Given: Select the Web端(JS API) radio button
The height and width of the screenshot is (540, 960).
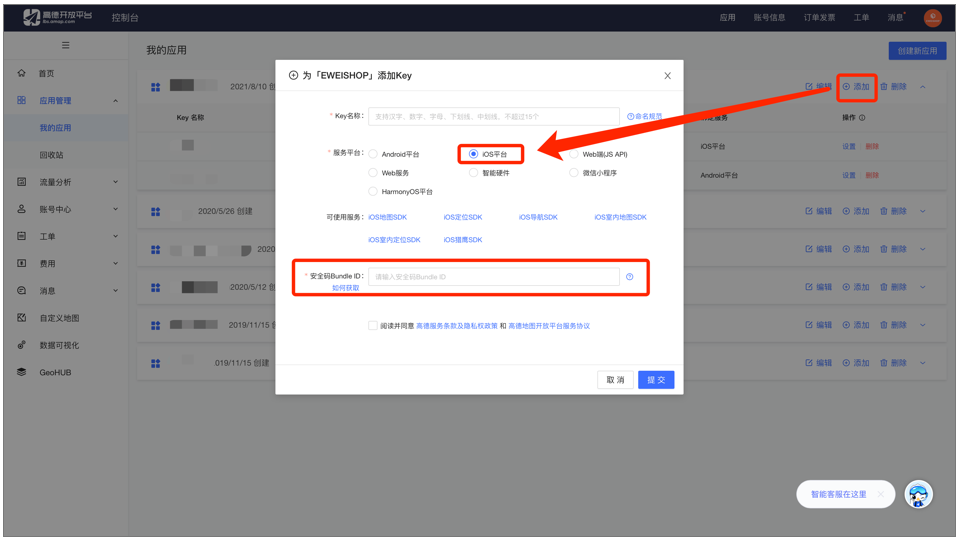Looking at the screenshot, I should click(574, 154).
